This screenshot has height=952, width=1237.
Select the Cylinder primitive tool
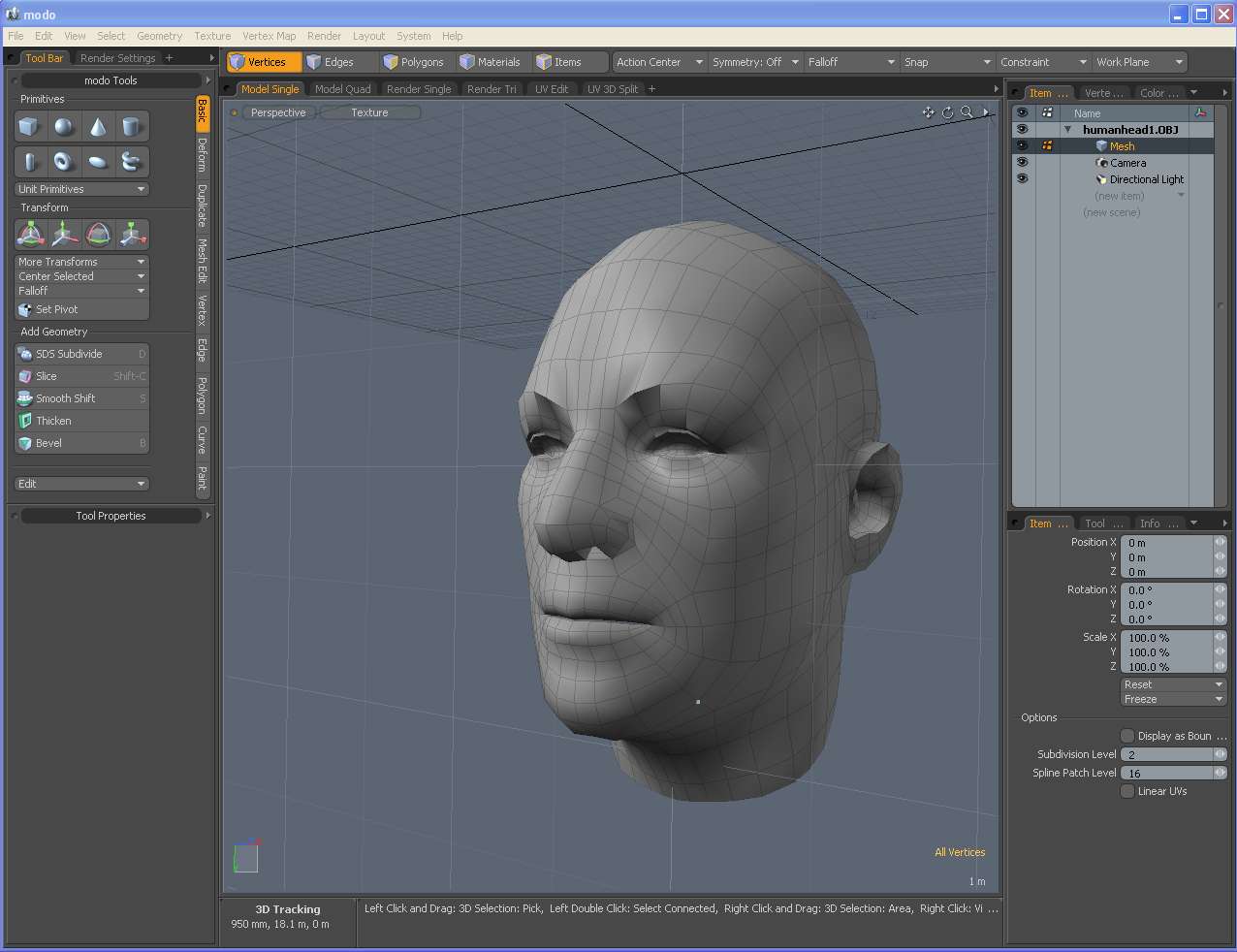click(x=132, y=126)
